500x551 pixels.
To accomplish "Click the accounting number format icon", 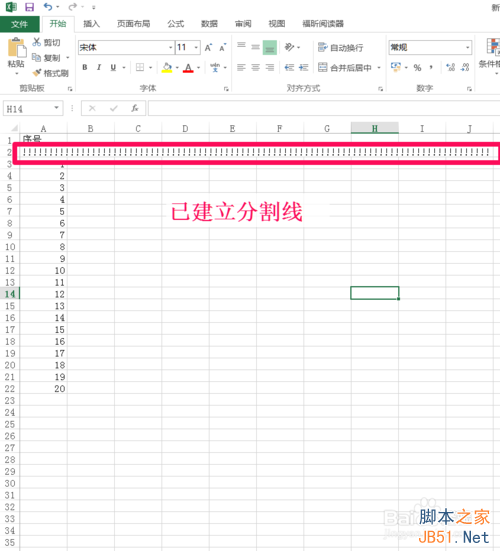I will coord(396,67).
